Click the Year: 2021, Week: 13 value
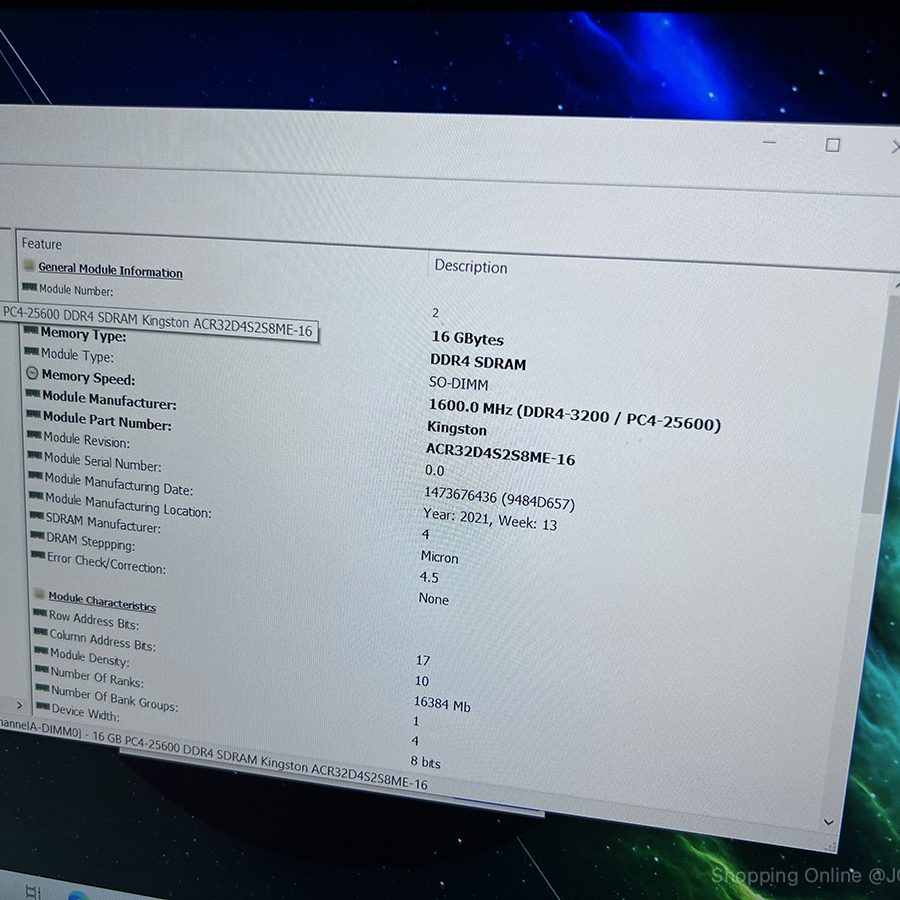 coord(490,518)
